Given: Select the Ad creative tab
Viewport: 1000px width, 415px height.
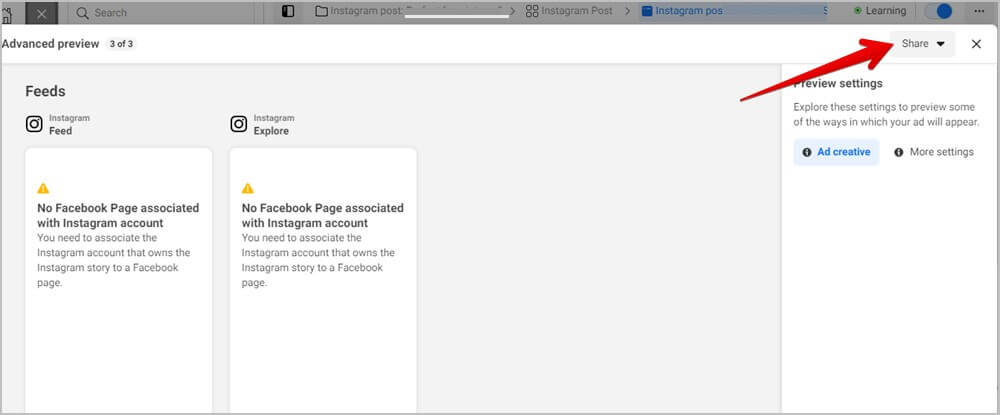Looking at the screenshot, I should 836,152.
